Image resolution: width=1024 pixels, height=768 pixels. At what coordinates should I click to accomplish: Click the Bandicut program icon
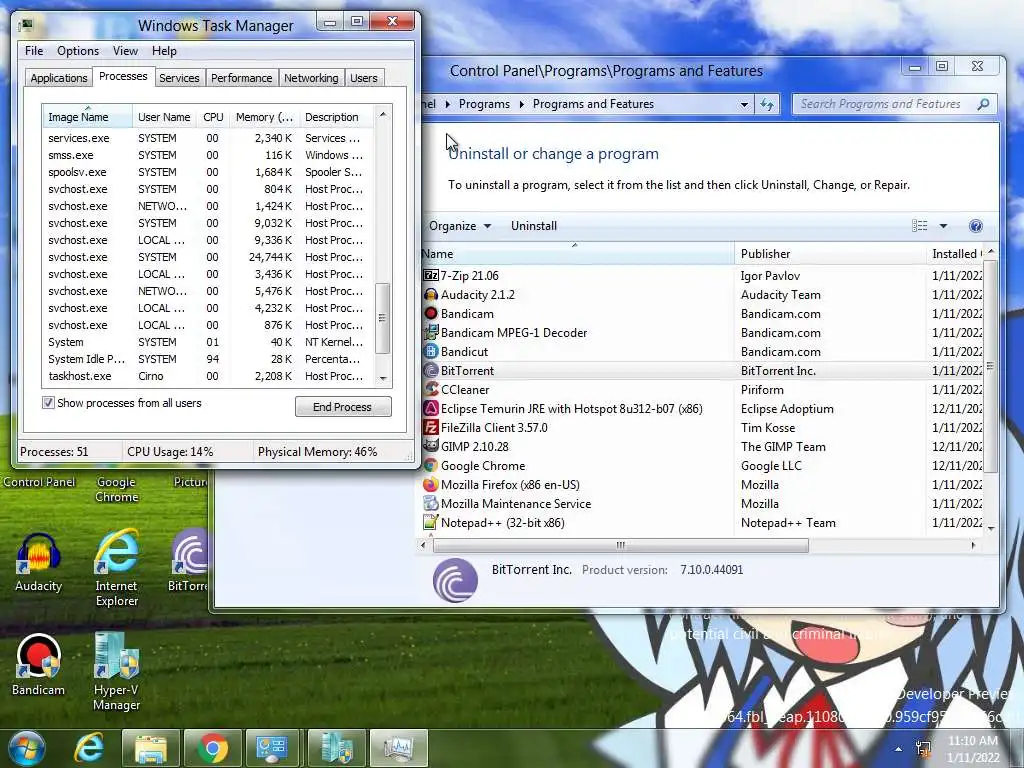(x=430, y=351)
